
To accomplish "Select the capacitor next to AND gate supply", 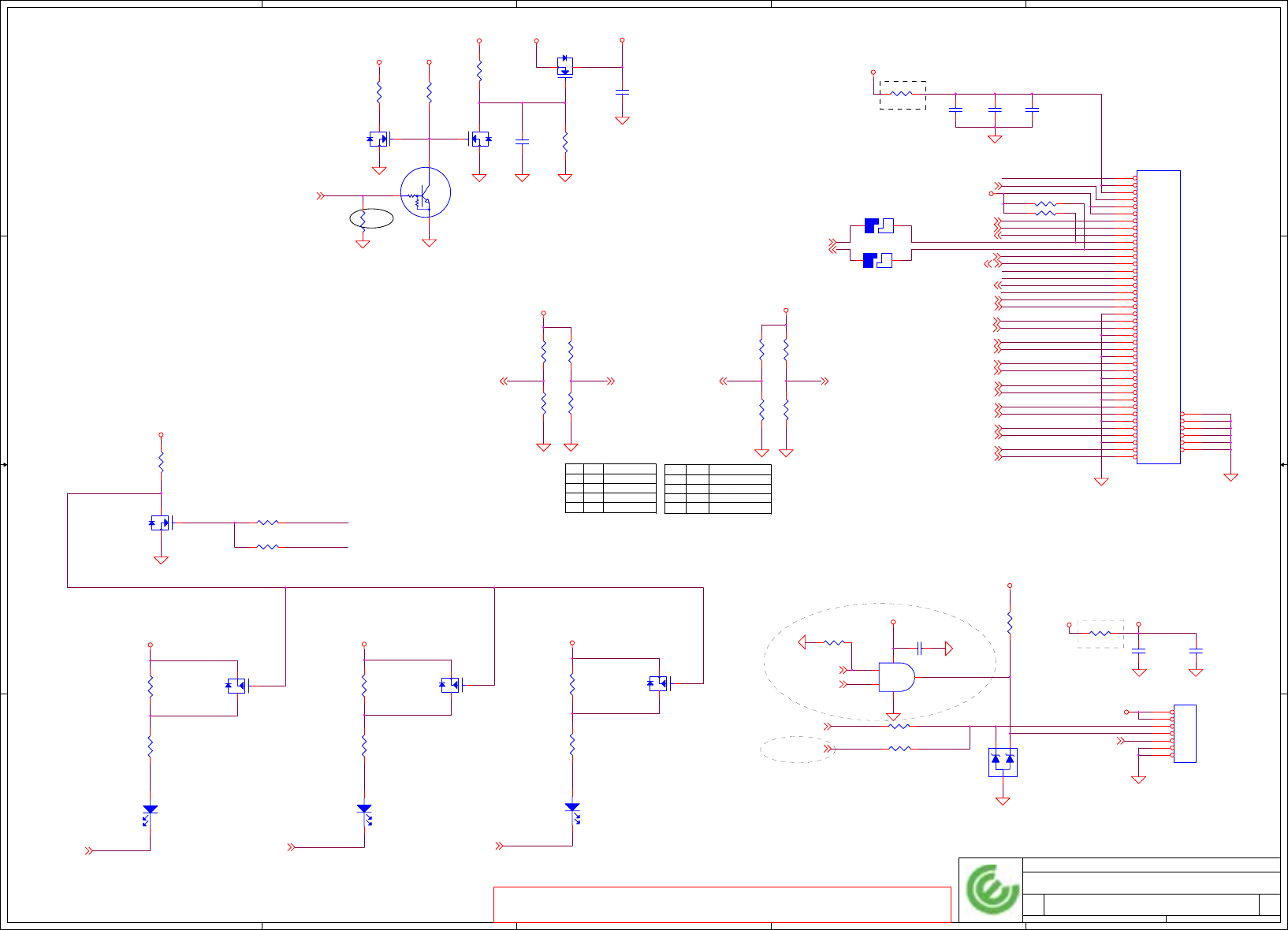I will click(x=919, y=648).
